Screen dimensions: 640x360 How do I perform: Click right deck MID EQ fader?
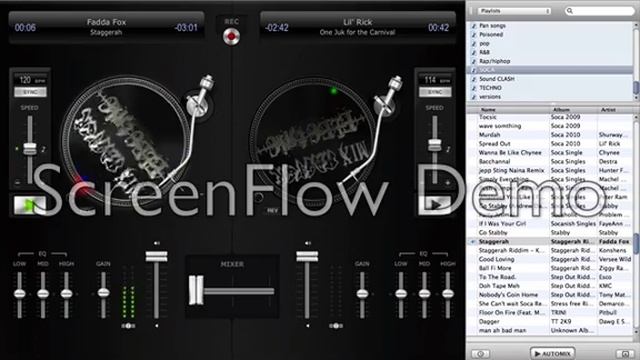click(x=424, y=293)
